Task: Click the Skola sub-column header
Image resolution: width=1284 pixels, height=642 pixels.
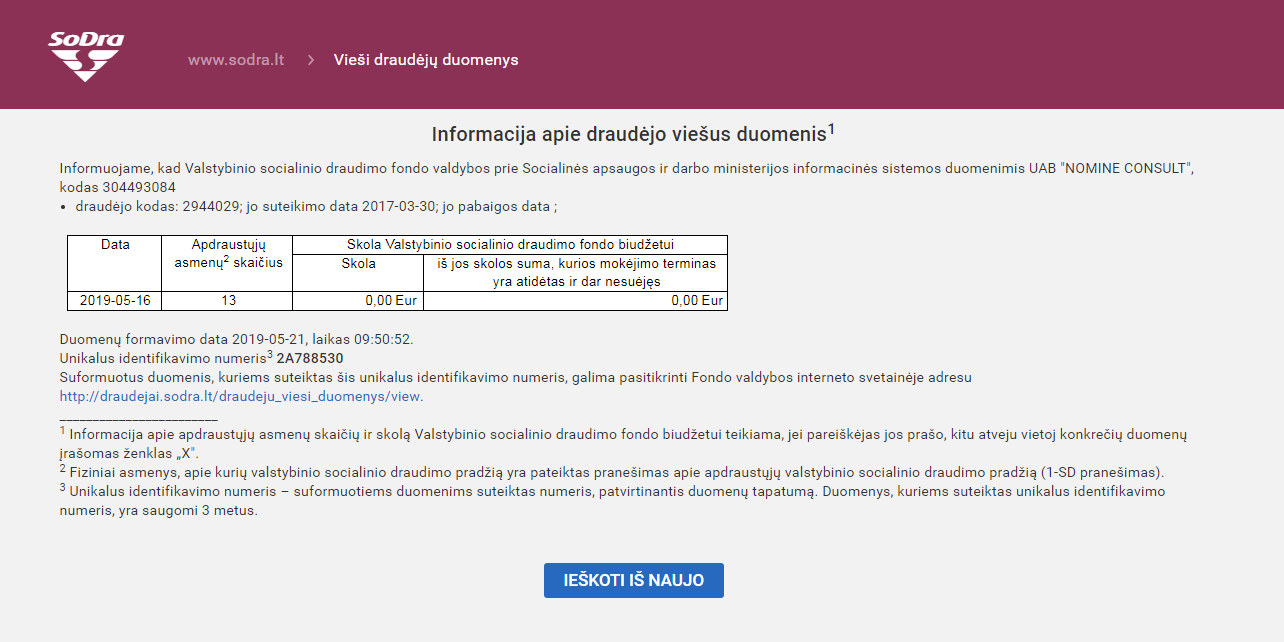Action: [358, 264]
